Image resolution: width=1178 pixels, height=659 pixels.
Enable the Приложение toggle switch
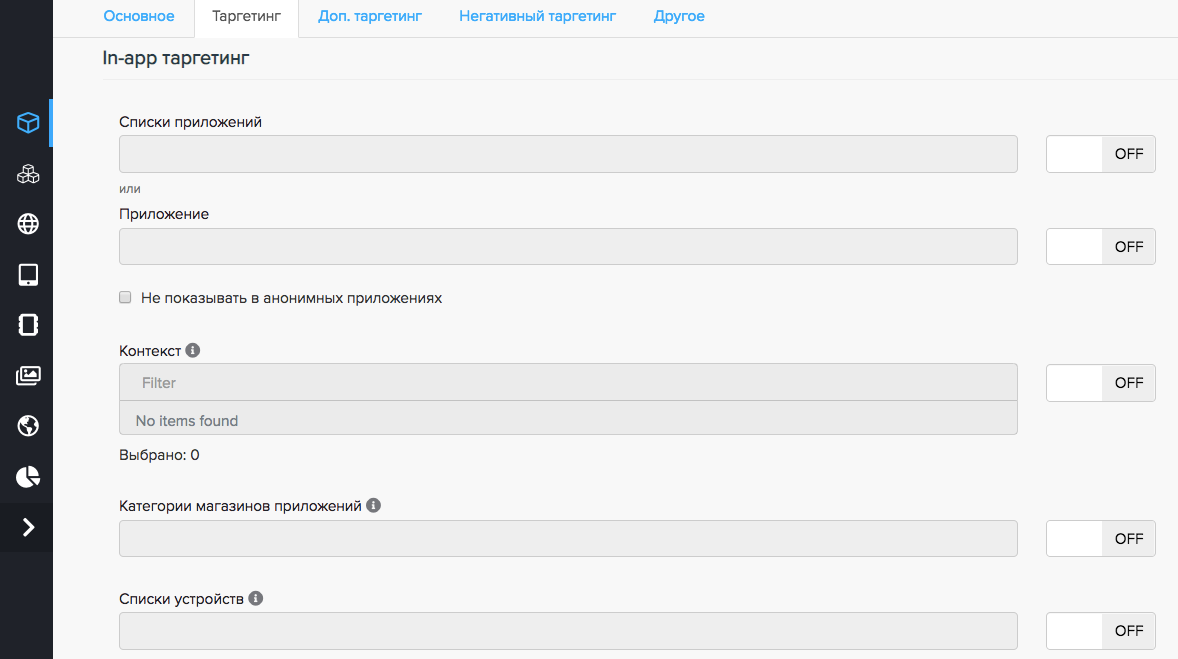1100,247
